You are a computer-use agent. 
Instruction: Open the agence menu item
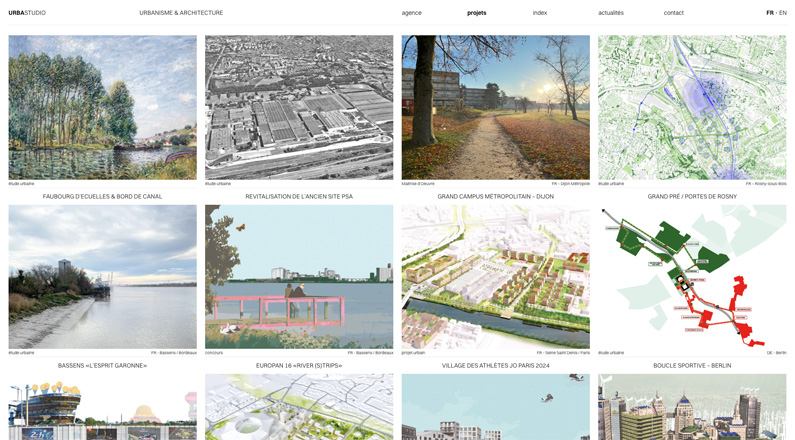click(x=411, y=13)
